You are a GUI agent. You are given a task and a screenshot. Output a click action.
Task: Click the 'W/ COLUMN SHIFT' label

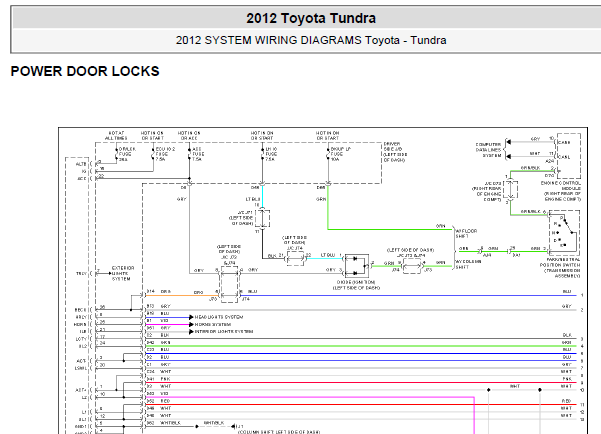(468, 264)
